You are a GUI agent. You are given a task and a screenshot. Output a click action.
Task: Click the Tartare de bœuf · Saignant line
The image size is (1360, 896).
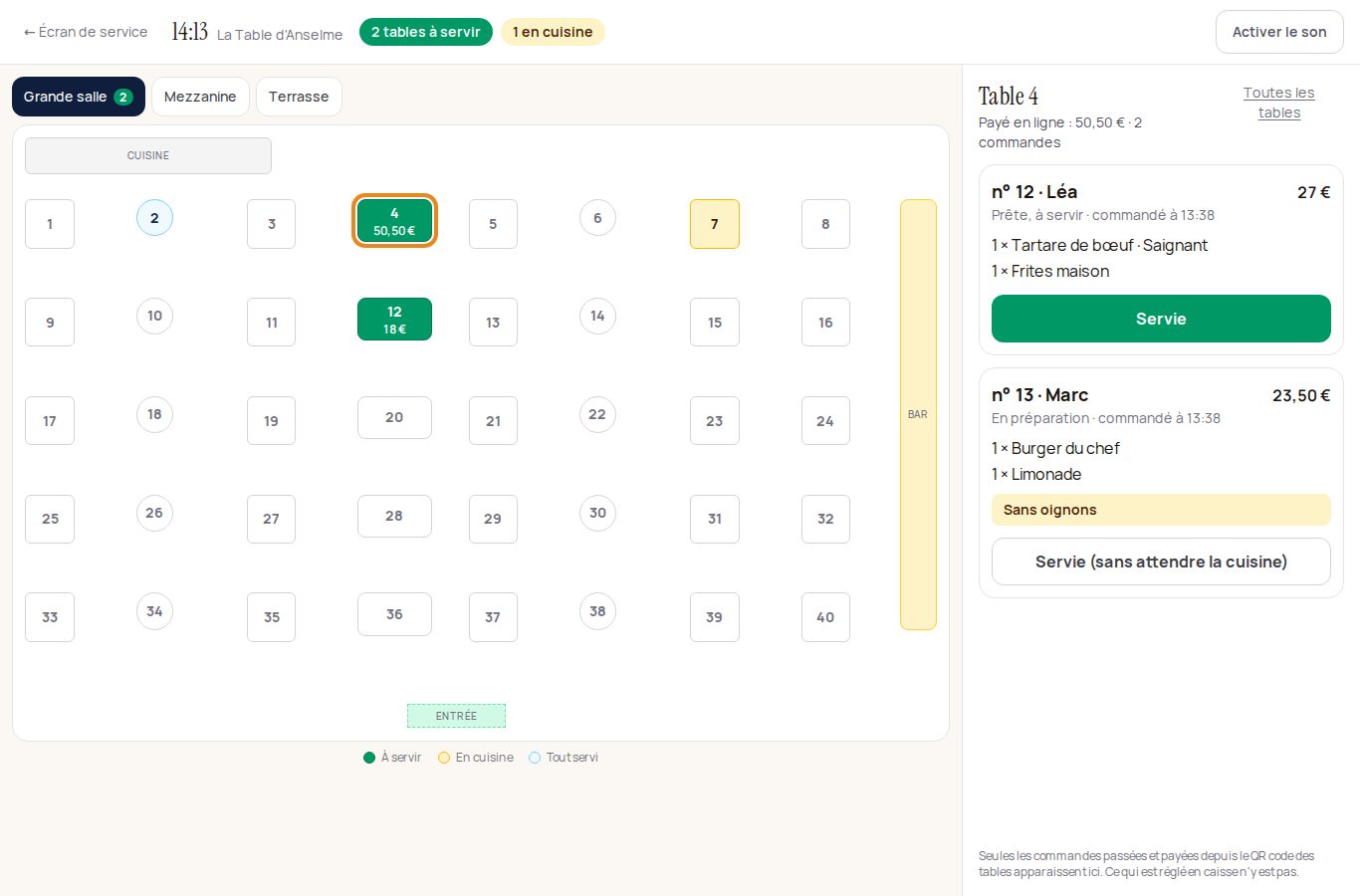click(1099, 245)
